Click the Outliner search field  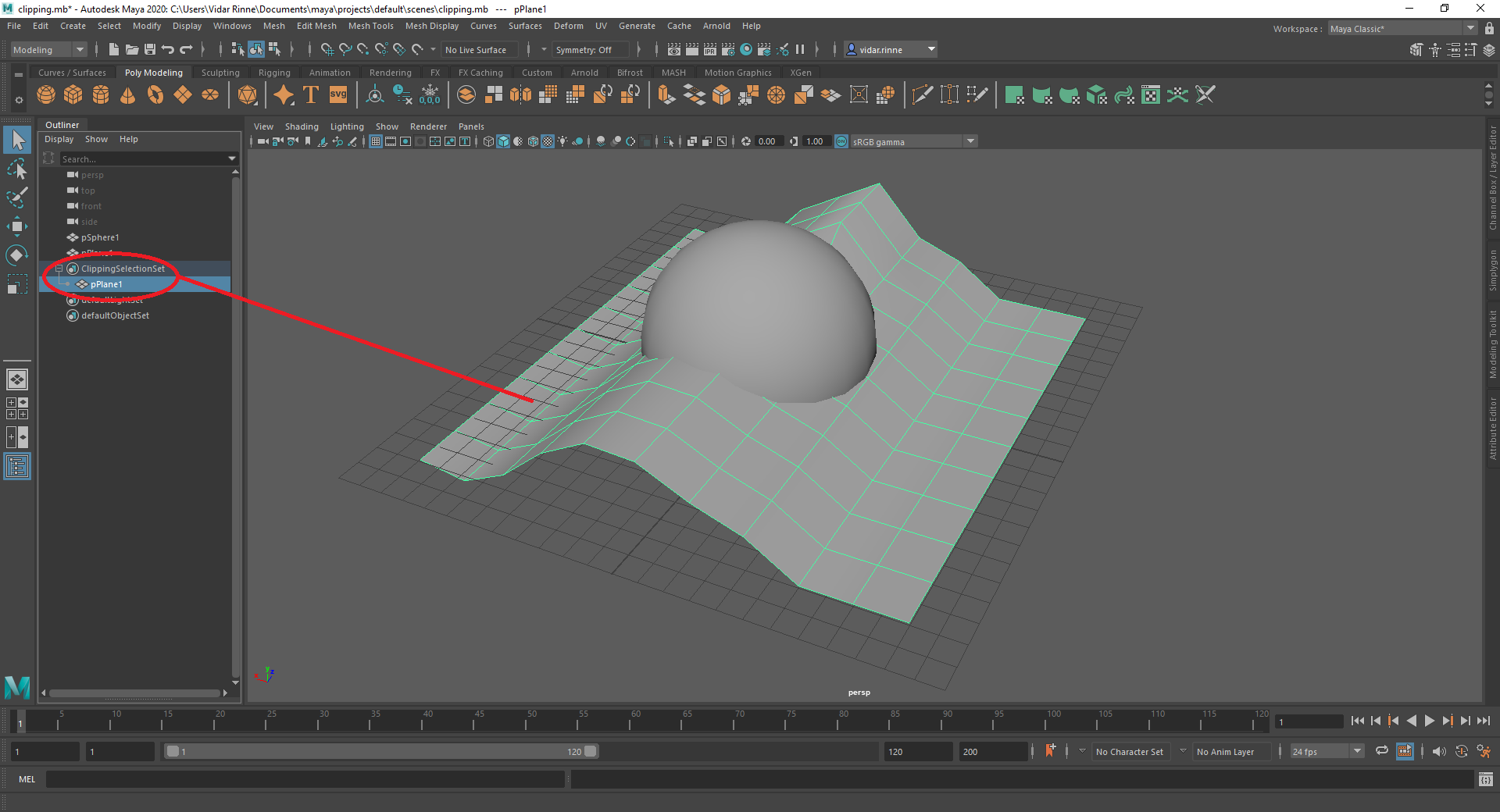point(141,159)
